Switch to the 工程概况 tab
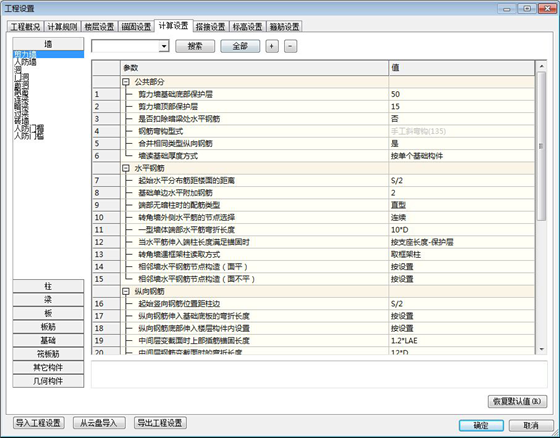The image size is (560, 438). point(25,27)
